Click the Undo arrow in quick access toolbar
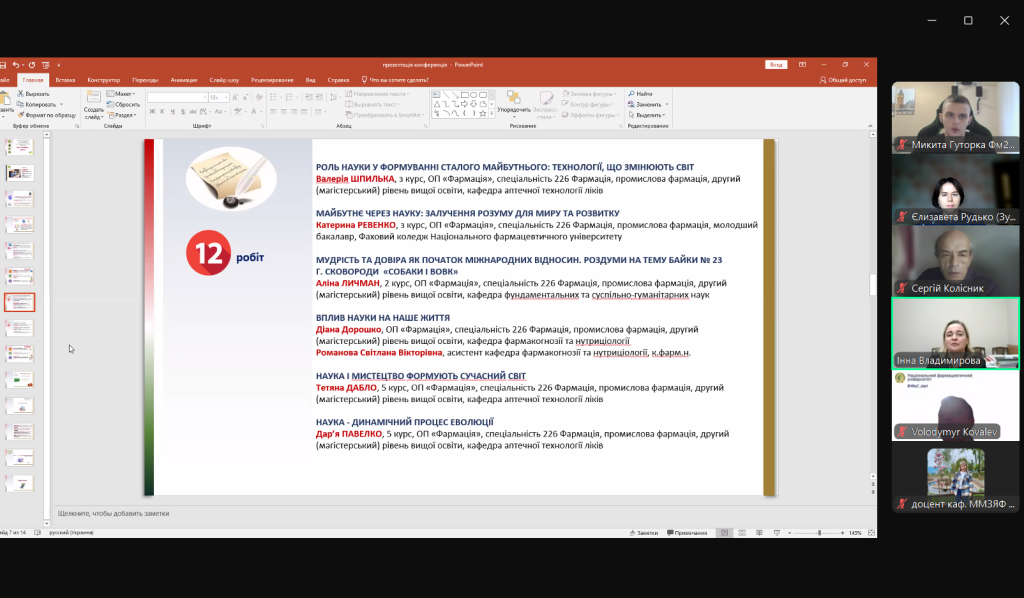This screenshot has height=598, width=1024. (16, 65)
